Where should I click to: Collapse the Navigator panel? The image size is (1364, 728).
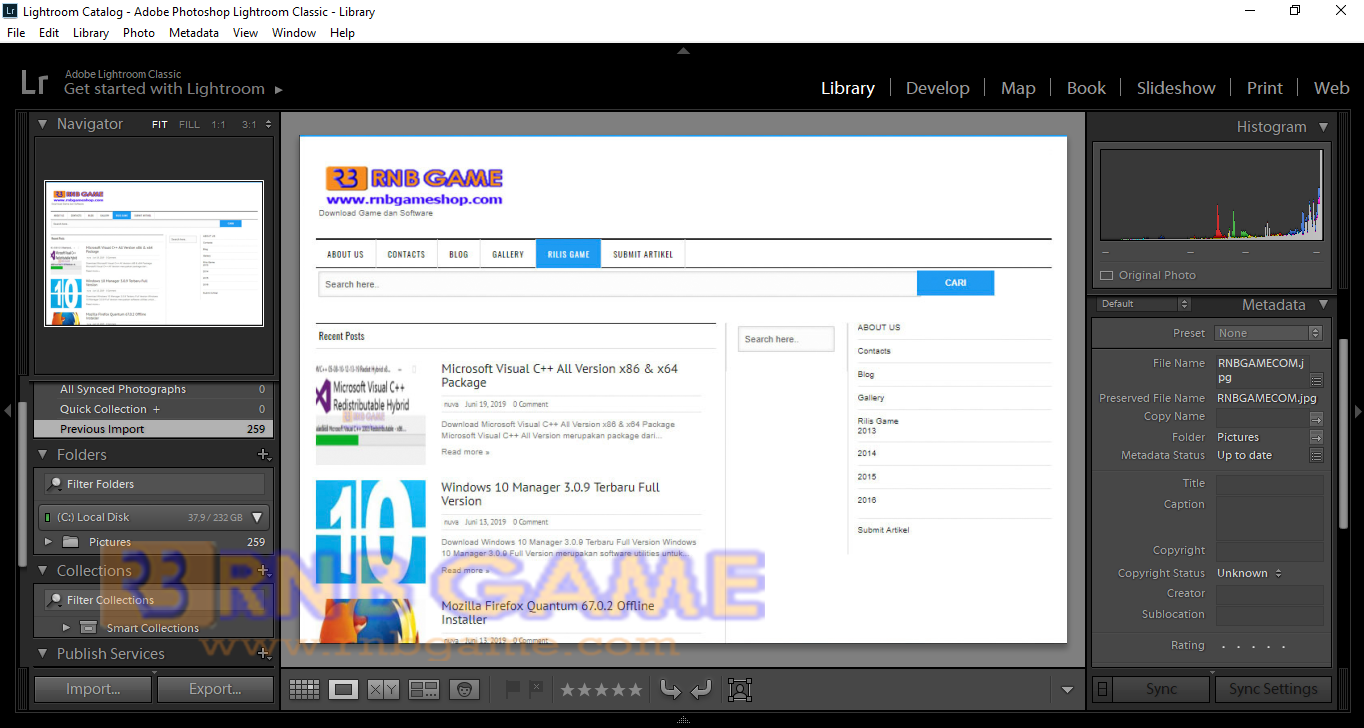(x=43, y=124)
